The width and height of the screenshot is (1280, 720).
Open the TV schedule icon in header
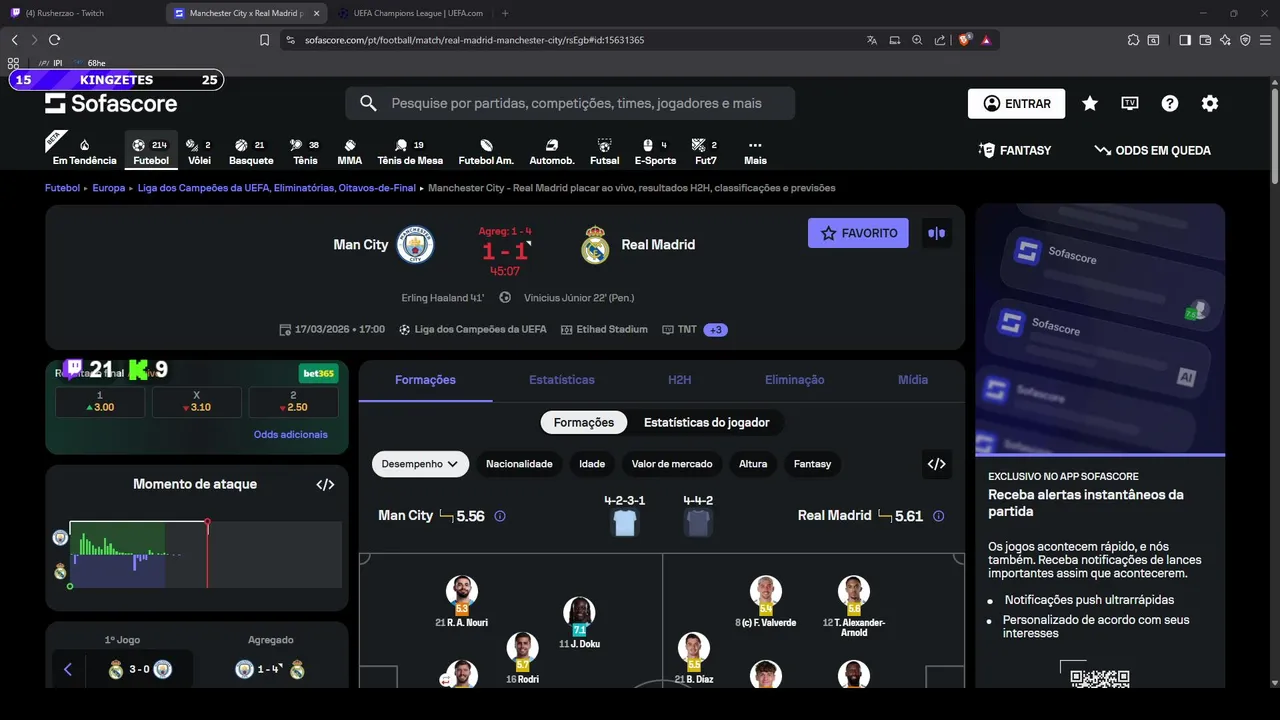coord(1130,103)
